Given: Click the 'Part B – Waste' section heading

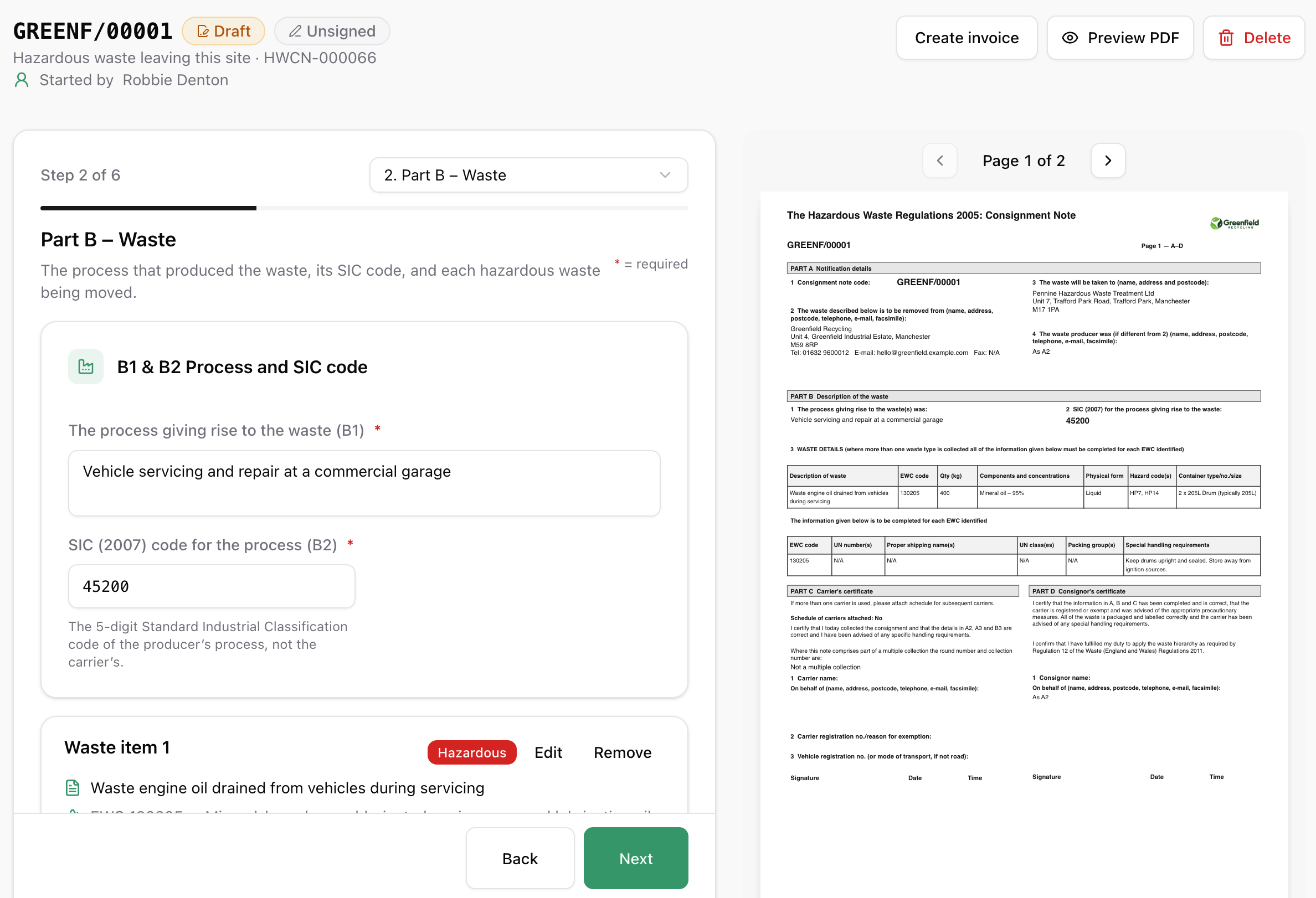Looking at the screenshot, I should (108, 239).
